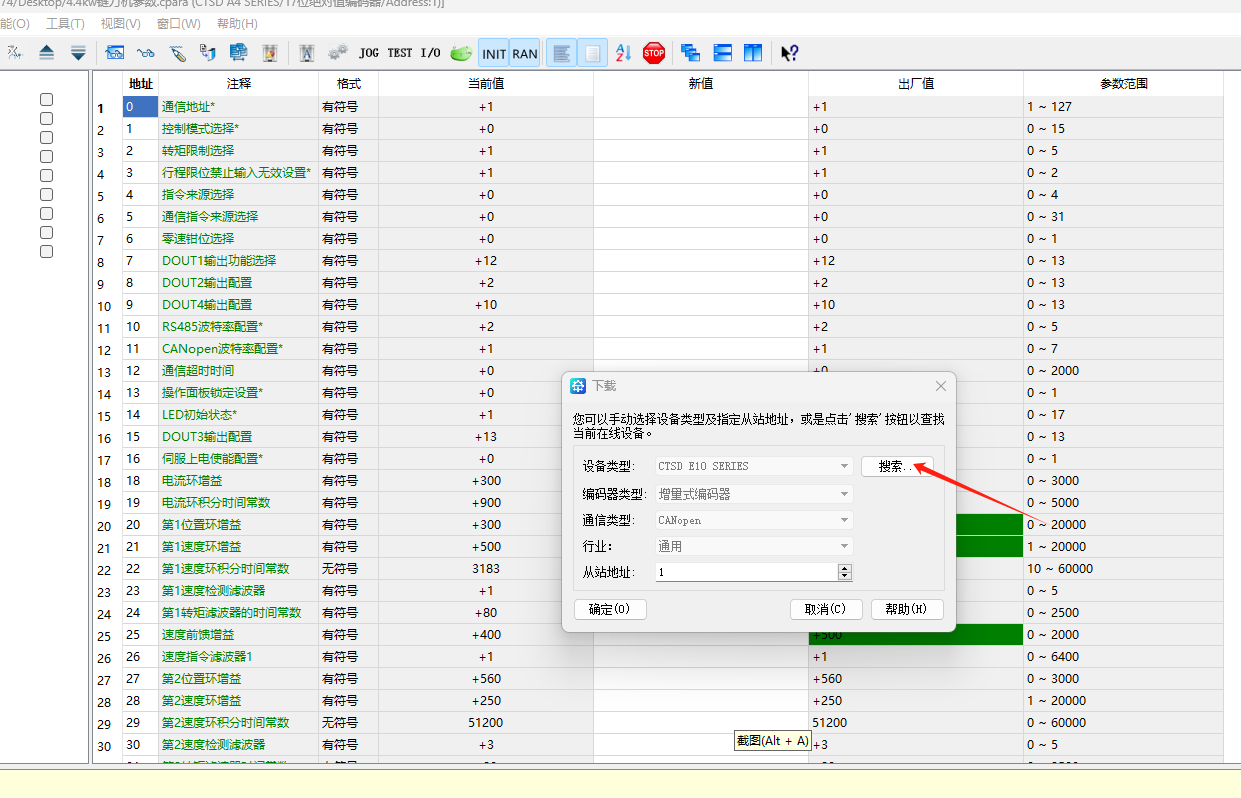Viewport: 1241px width, 798px height.
Task: Click the 取消(C) button
Action: pos(825,609)
